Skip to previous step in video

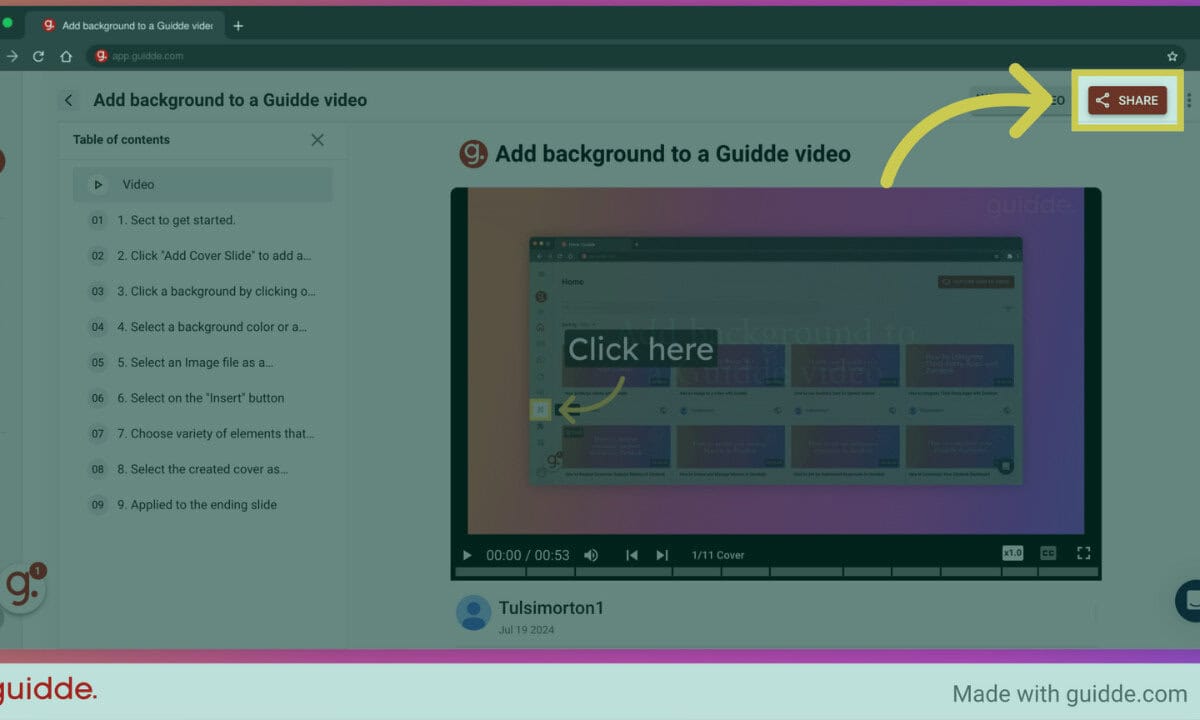tap(632, 555)
